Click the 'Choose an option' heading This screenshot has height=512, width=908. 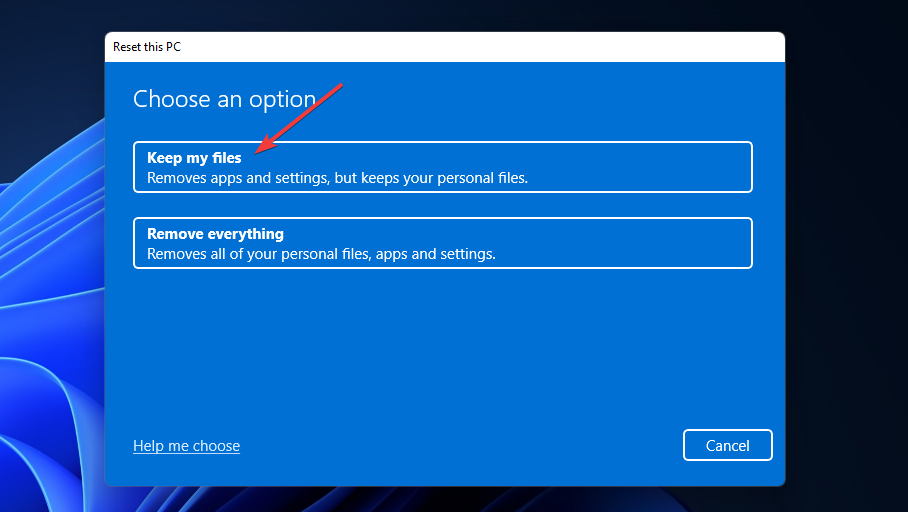pos(225,99)
